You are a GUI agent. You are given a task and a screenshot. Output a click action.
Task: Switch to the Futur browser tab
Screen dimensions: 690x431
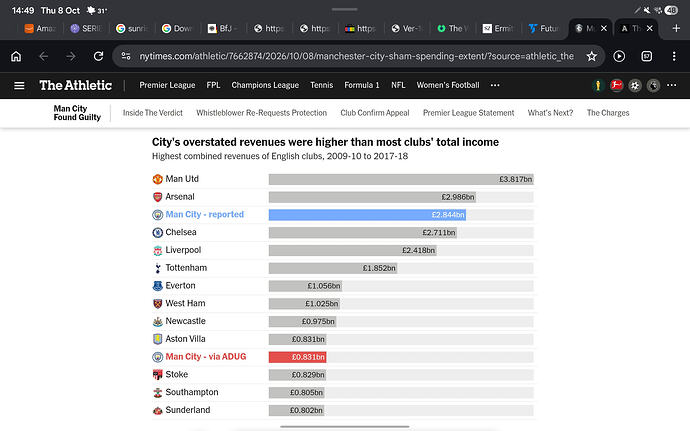coord(544,28)
